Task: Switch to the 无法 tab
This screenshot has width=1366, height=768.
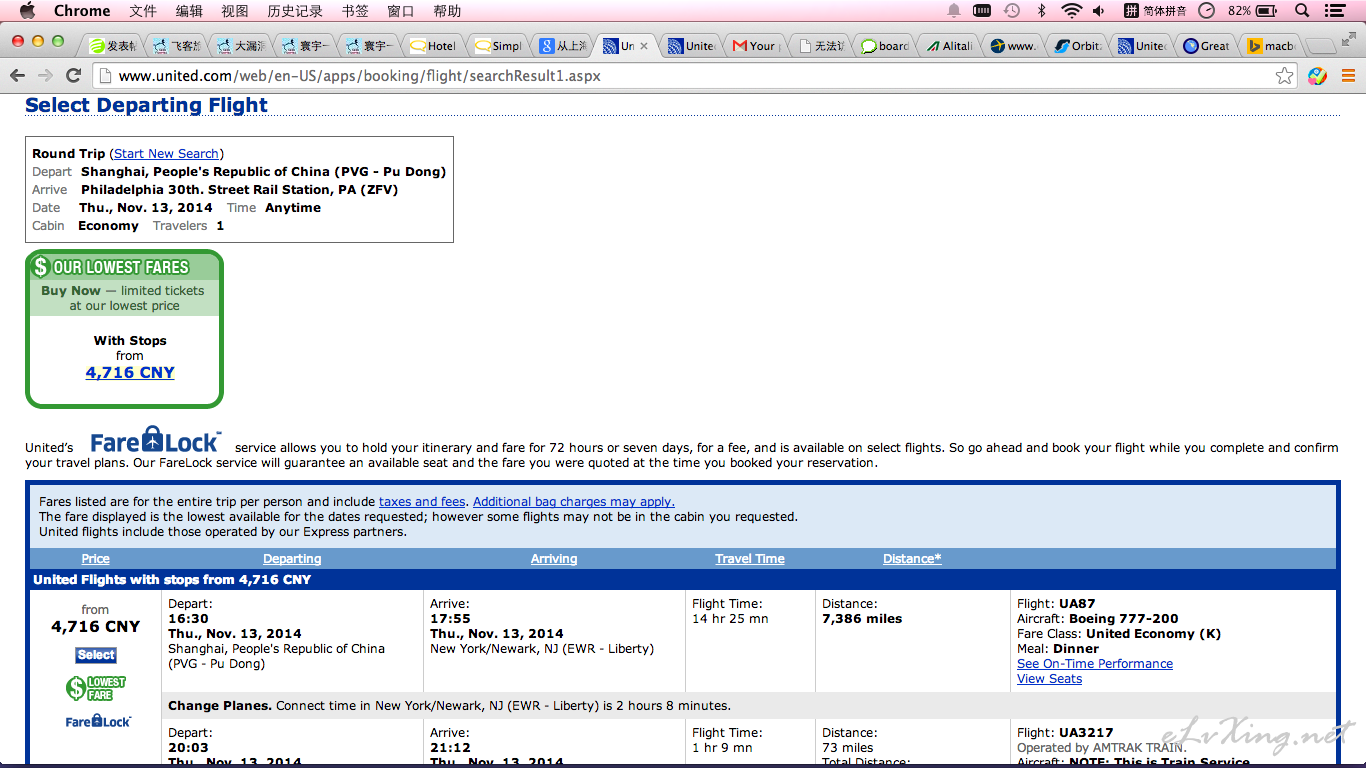Action: coord(819,45)
